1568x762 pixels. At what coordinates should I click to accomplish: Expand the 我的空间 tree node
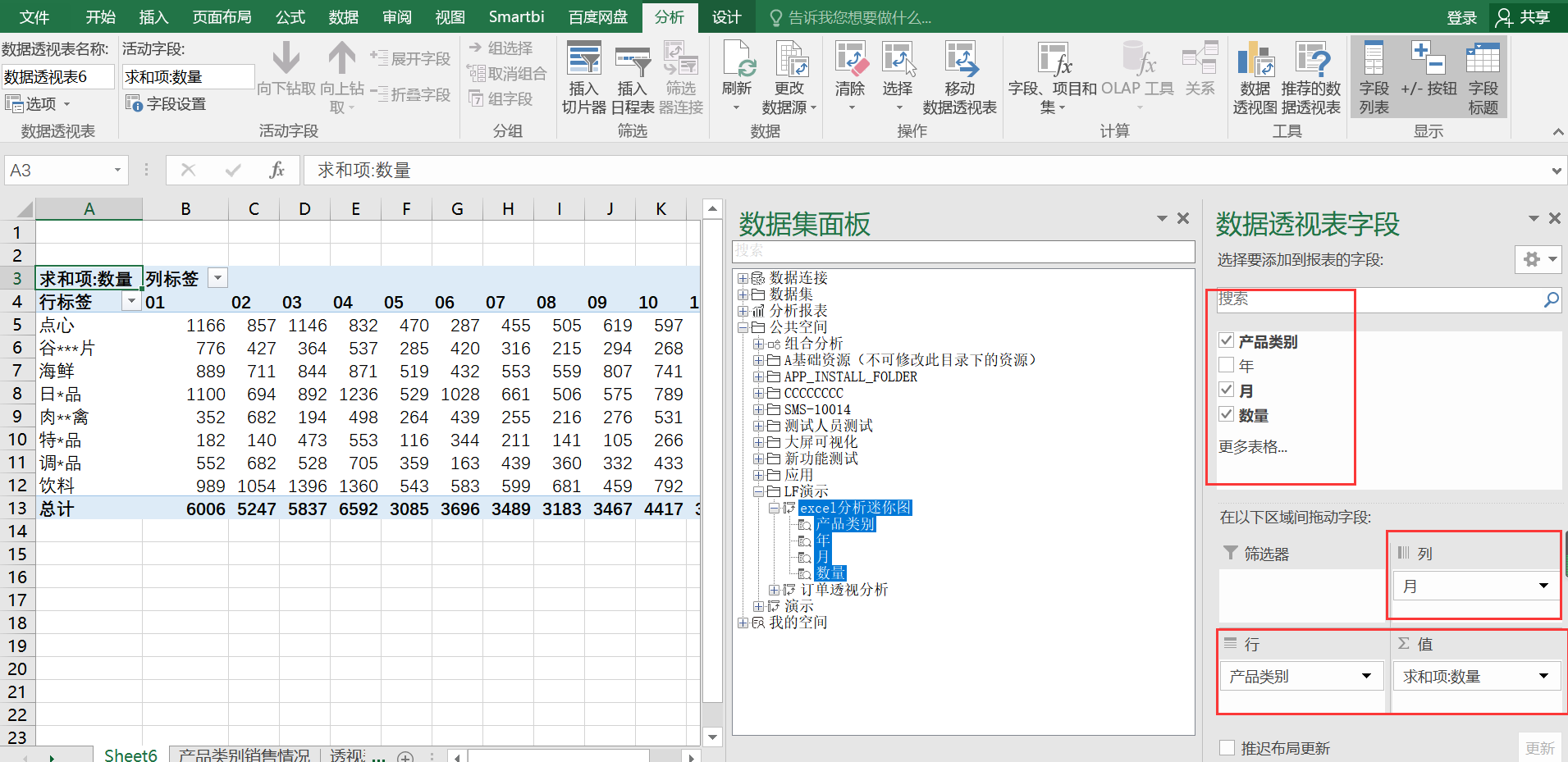743,623
